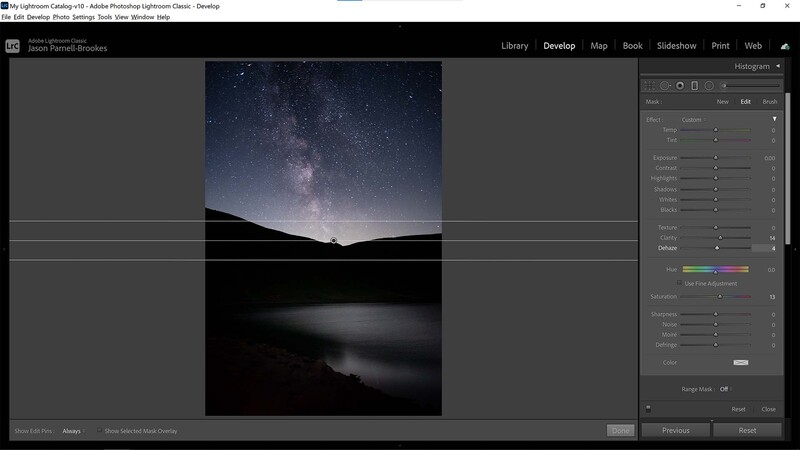This screenshot has height=450, width=800.
Task: Click Close link in filter panel
Action: click(768, 409)
